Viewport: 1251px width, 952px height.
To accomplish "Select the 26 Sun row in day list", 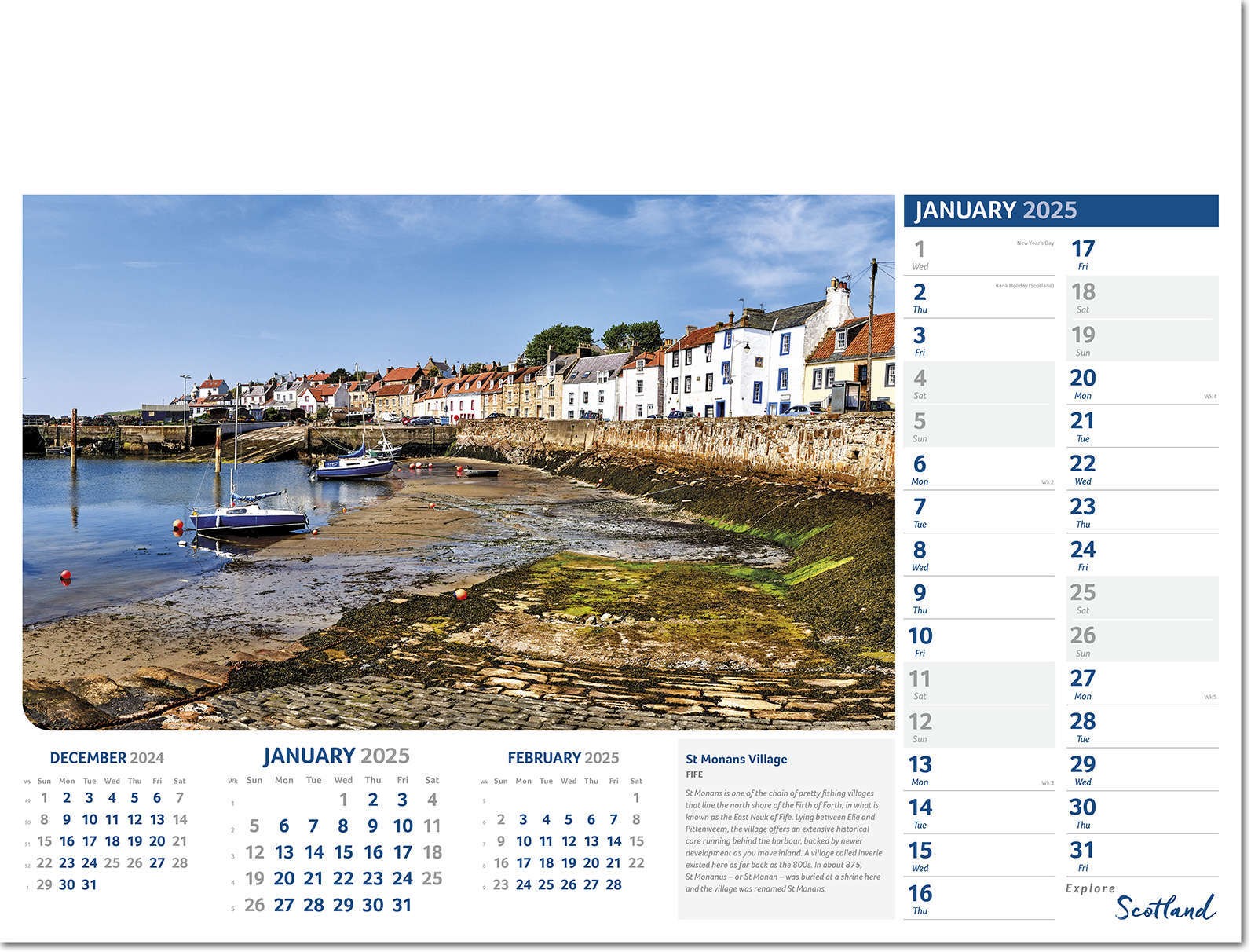I will 1143,641.
